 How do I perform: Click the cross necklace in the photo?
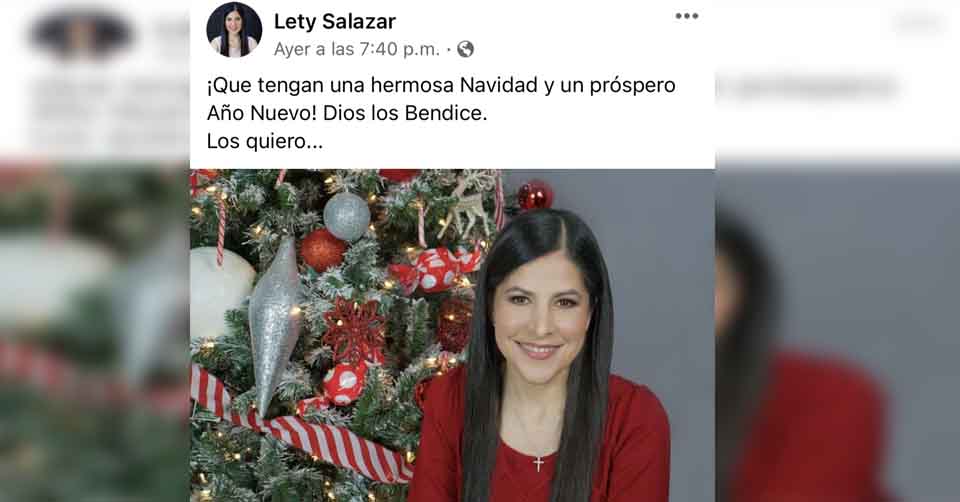(x=538, y=463)
